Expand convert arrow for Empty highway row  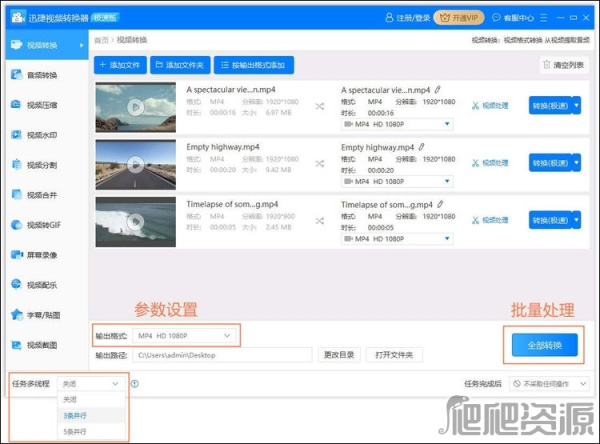point(577,163)
